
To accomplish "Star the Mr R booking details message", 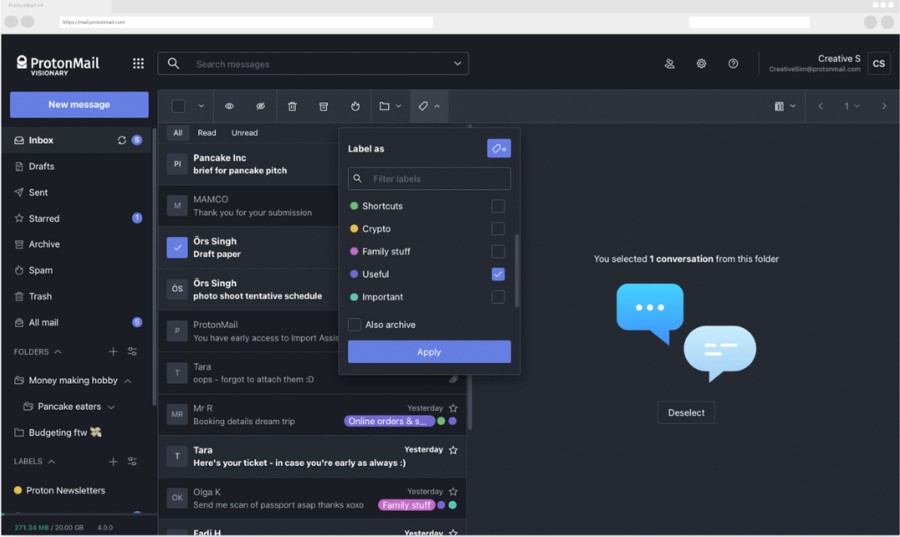I will [x=453, y=408].
